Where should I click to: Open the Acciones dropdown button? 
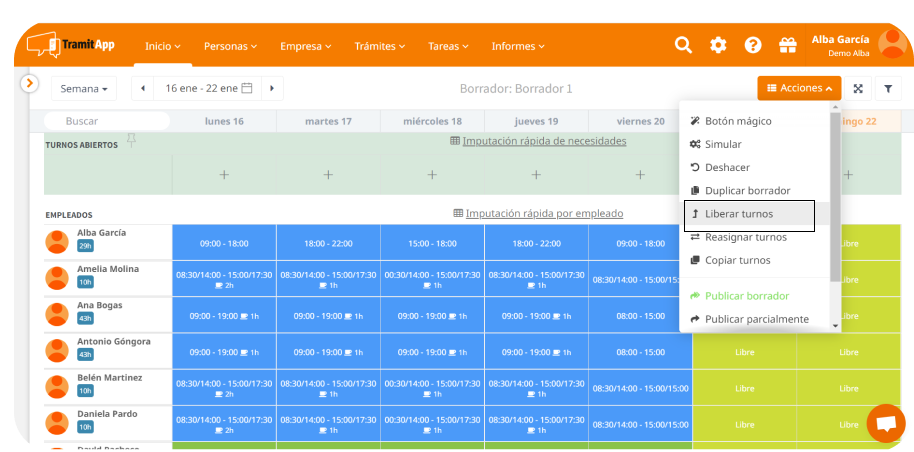point(799,88)
